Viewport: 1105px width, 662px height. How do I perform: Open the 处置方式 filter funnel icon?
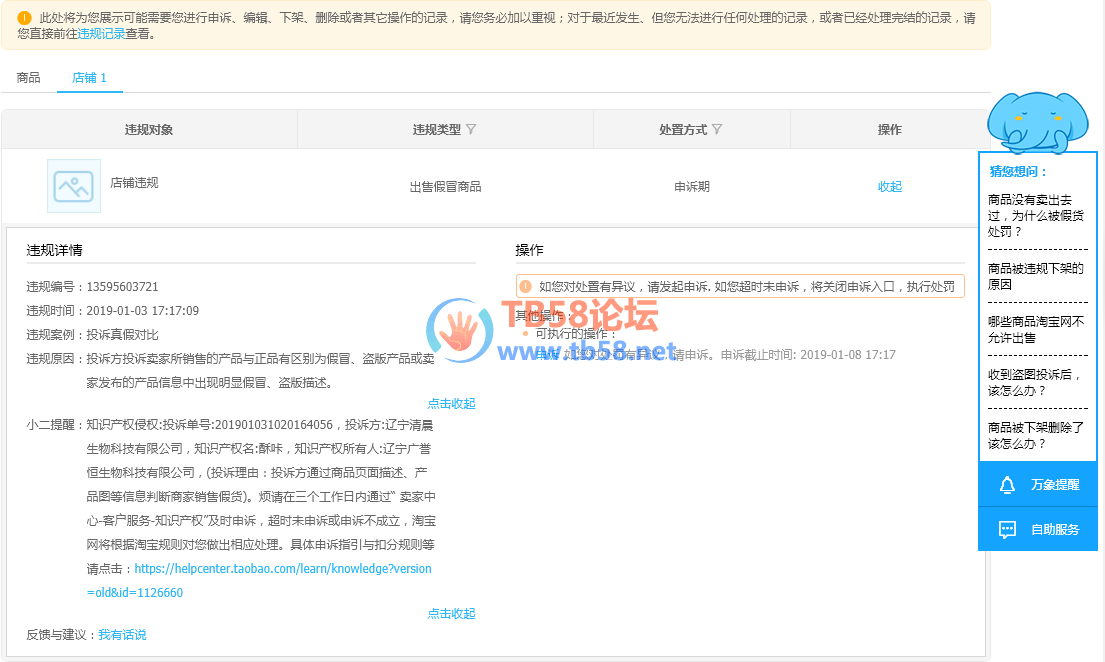(717, 129)
